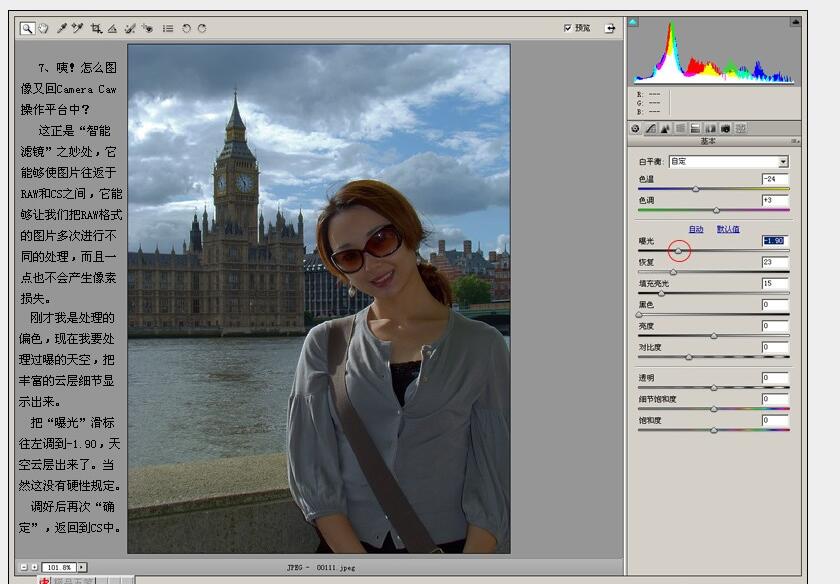This screenshot has height=584, width=840.
Task: Select the Hand tool
Action: (x=43, y=28)
